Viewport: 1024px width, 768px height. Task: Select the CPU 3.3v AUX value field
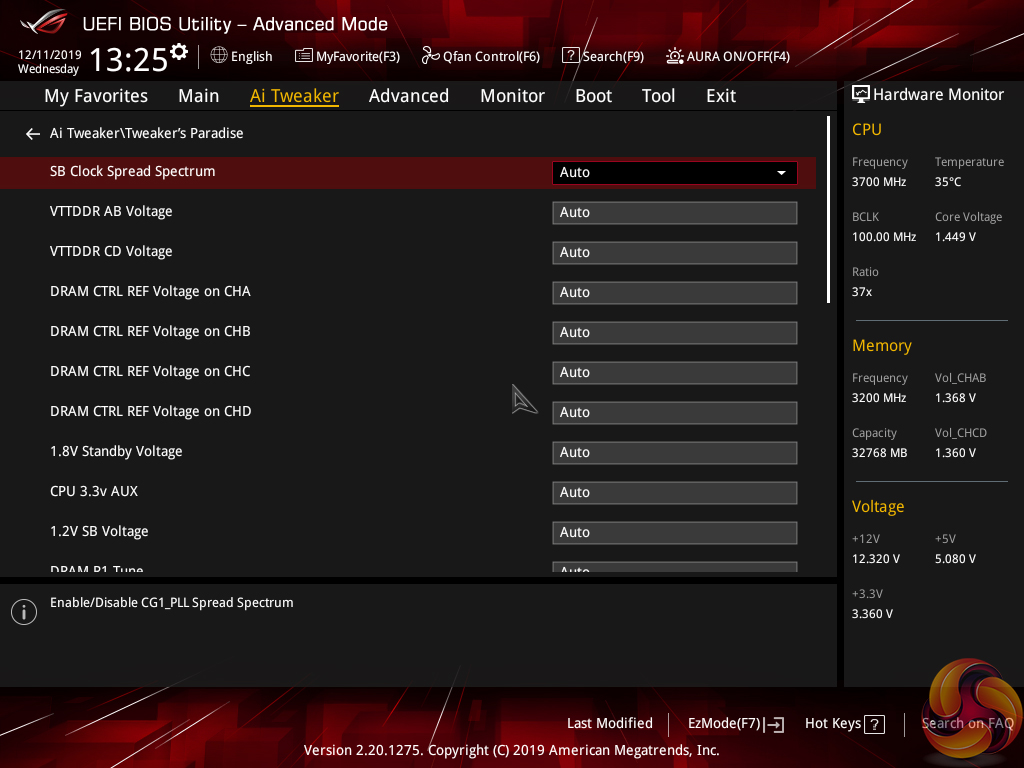(674, 492)
